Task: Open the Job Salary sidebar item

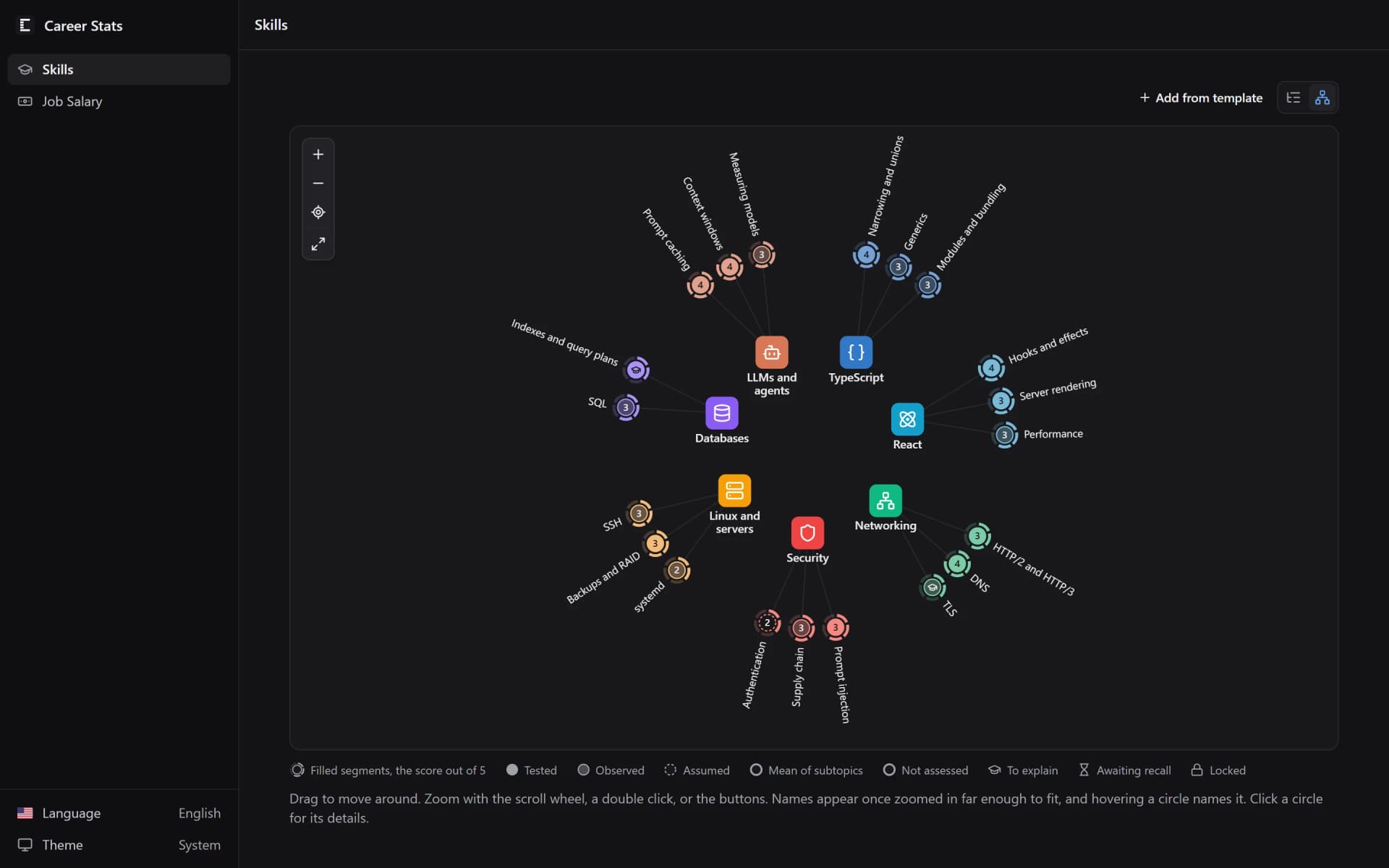Action: [x=119, y=101]
